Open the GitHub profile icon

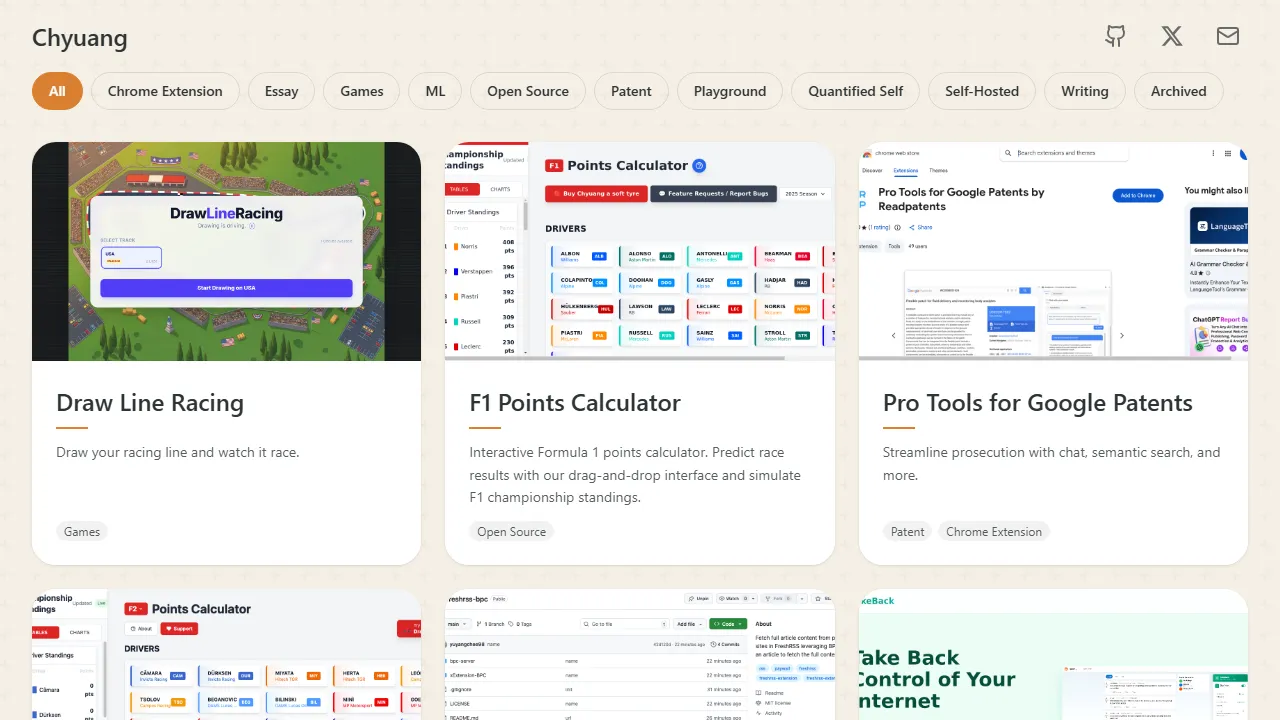(1115, 37)
